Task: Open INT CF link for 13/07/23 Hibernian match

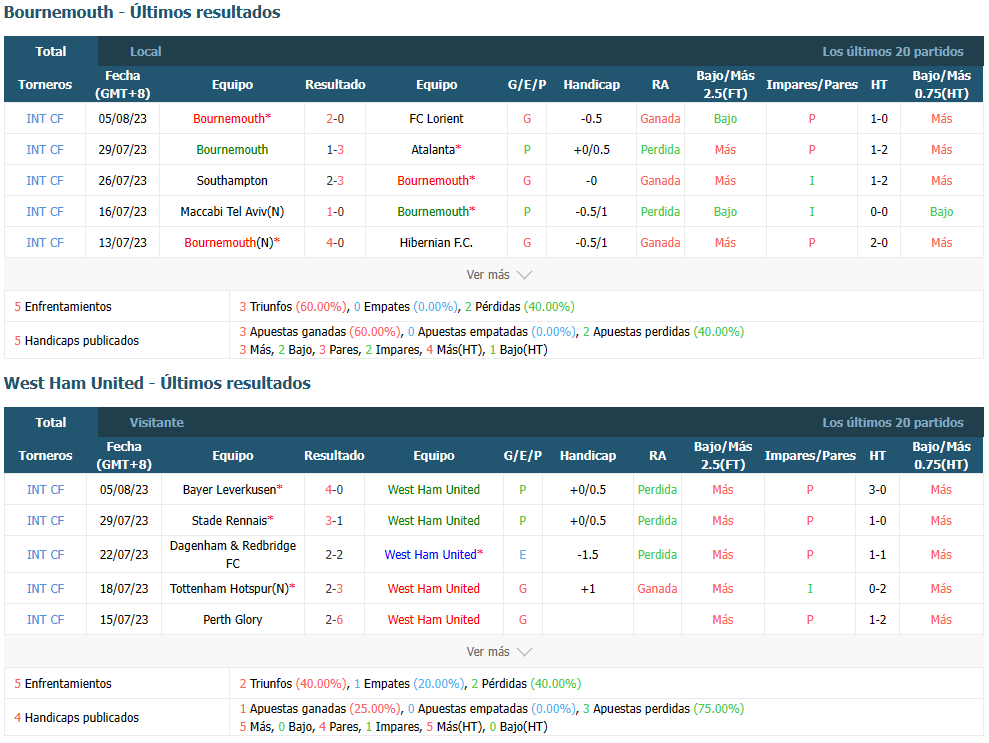Action: [x=45, y=242]
